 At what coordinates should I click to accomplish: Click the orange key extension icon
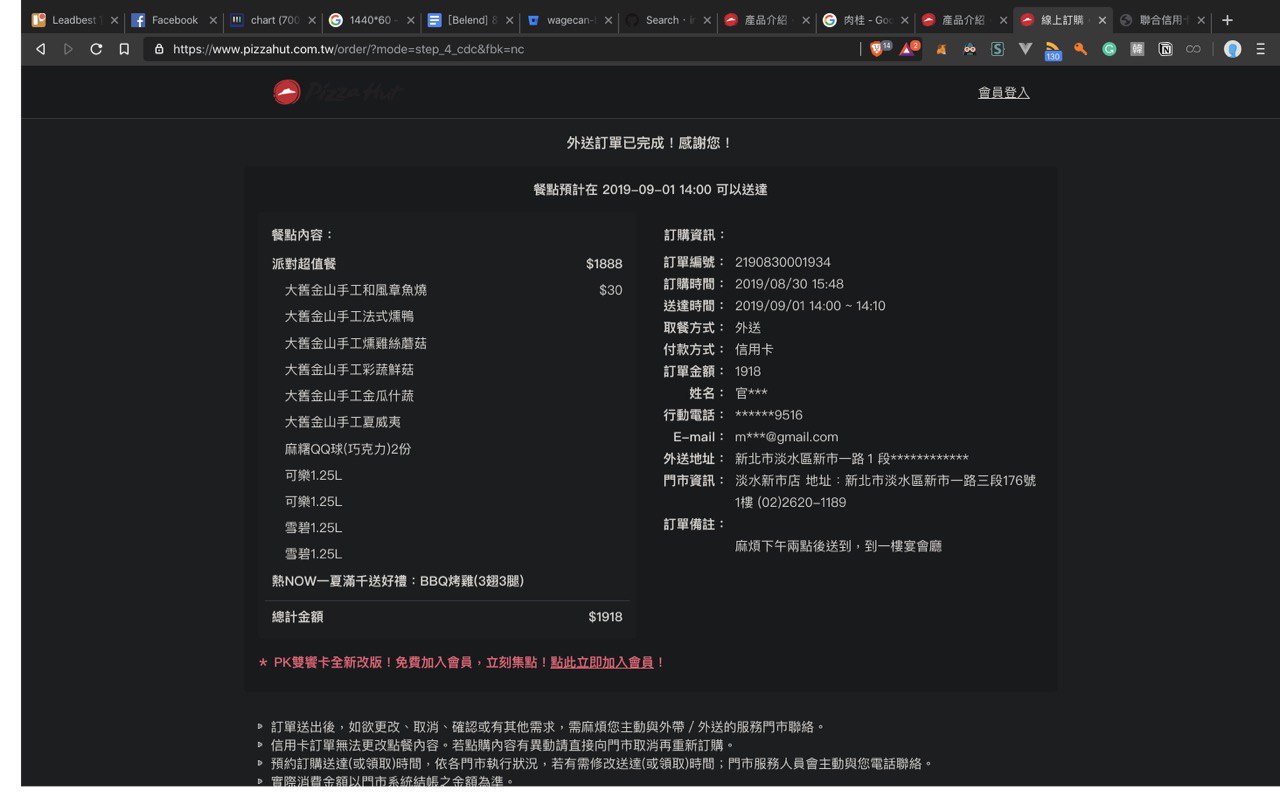(1081, 49)
